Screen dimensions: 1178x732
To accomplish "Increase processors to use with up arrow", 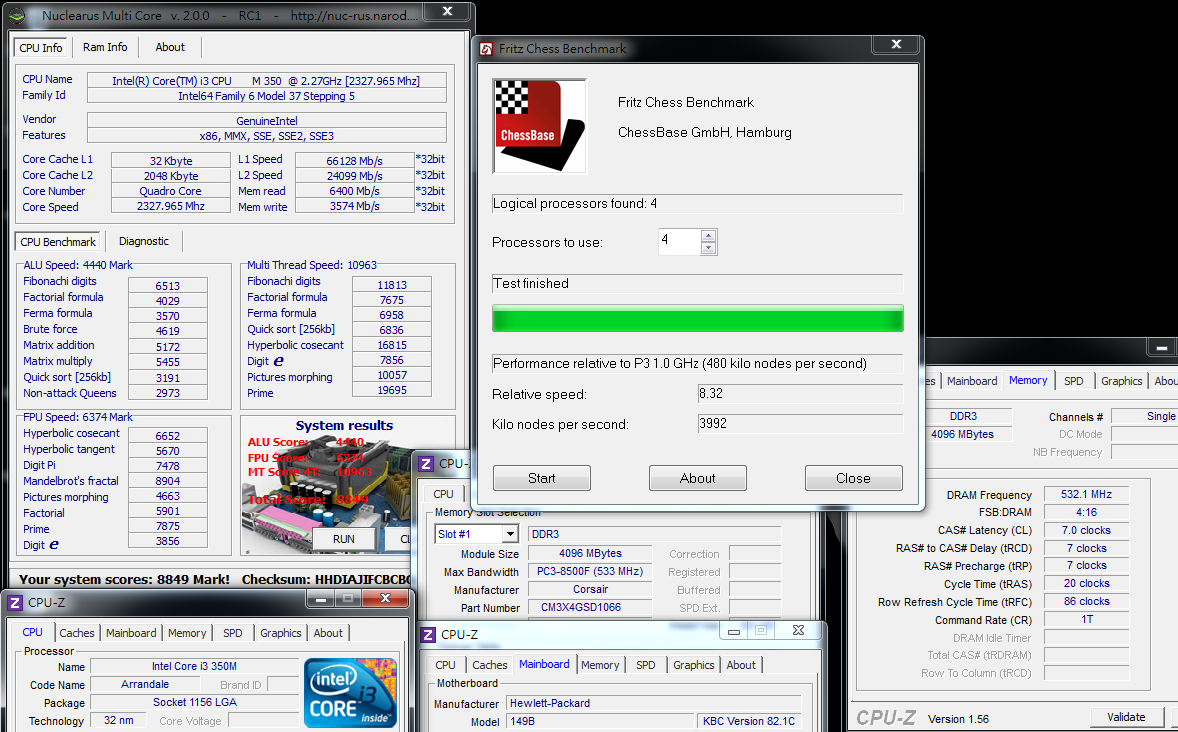I will coord(708,236).
